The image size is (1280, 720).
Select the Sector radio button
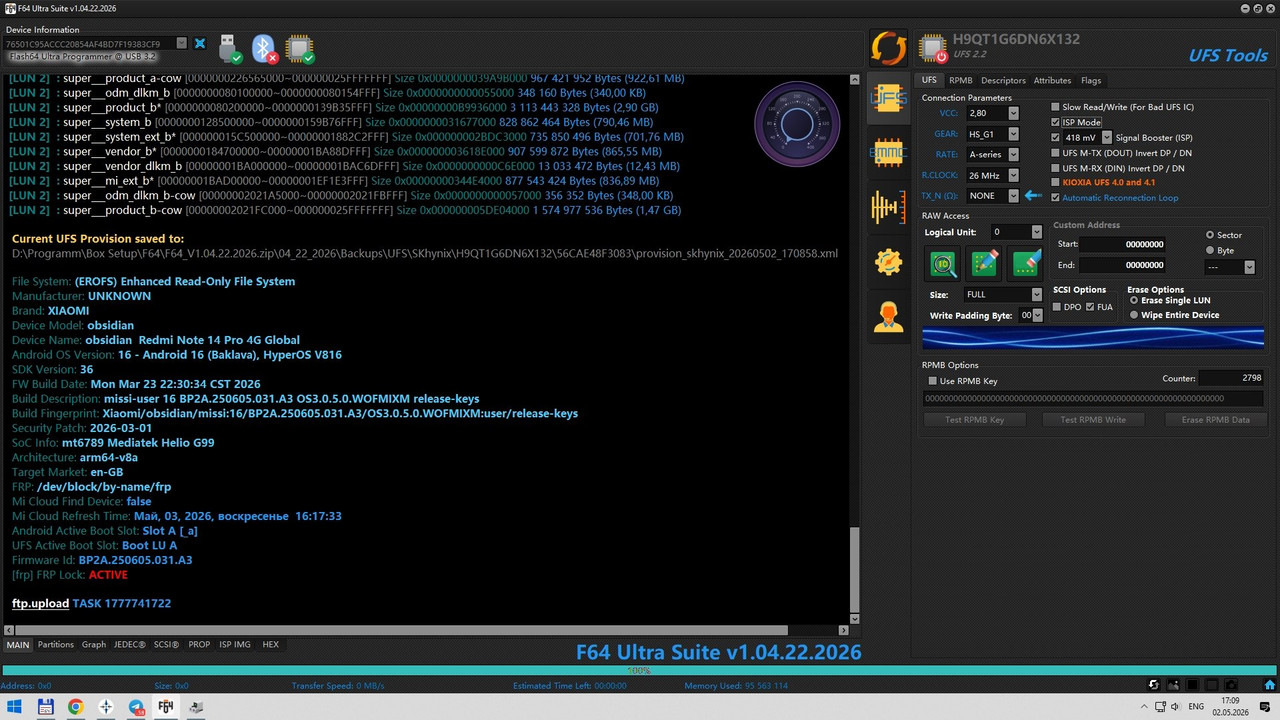coord(1211,235)
